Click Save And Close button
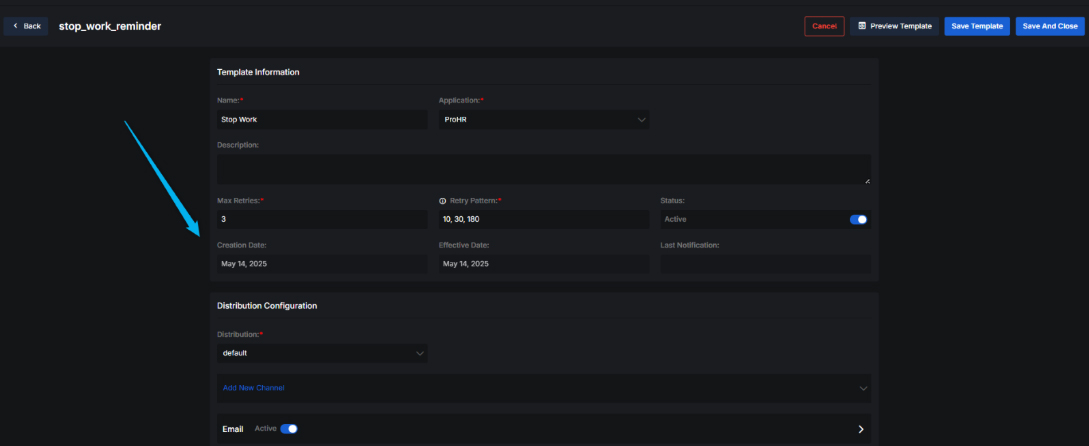The height and width of the screenshot is (446, 1089). click(x=1051, y=26)
